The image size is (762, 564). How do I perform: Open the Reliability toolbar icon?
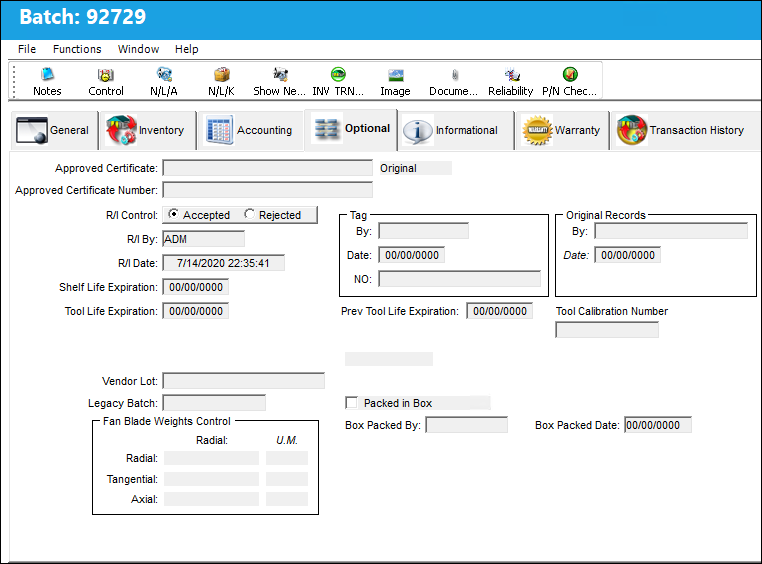(511, 81)
